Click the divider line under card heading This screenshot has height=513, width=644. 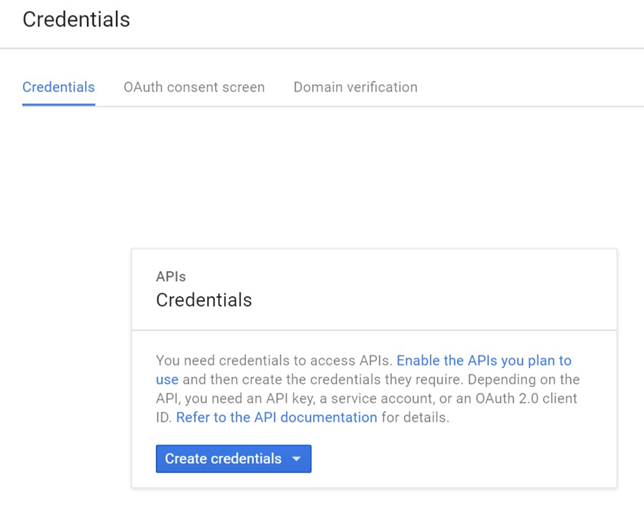coord(373,330)
